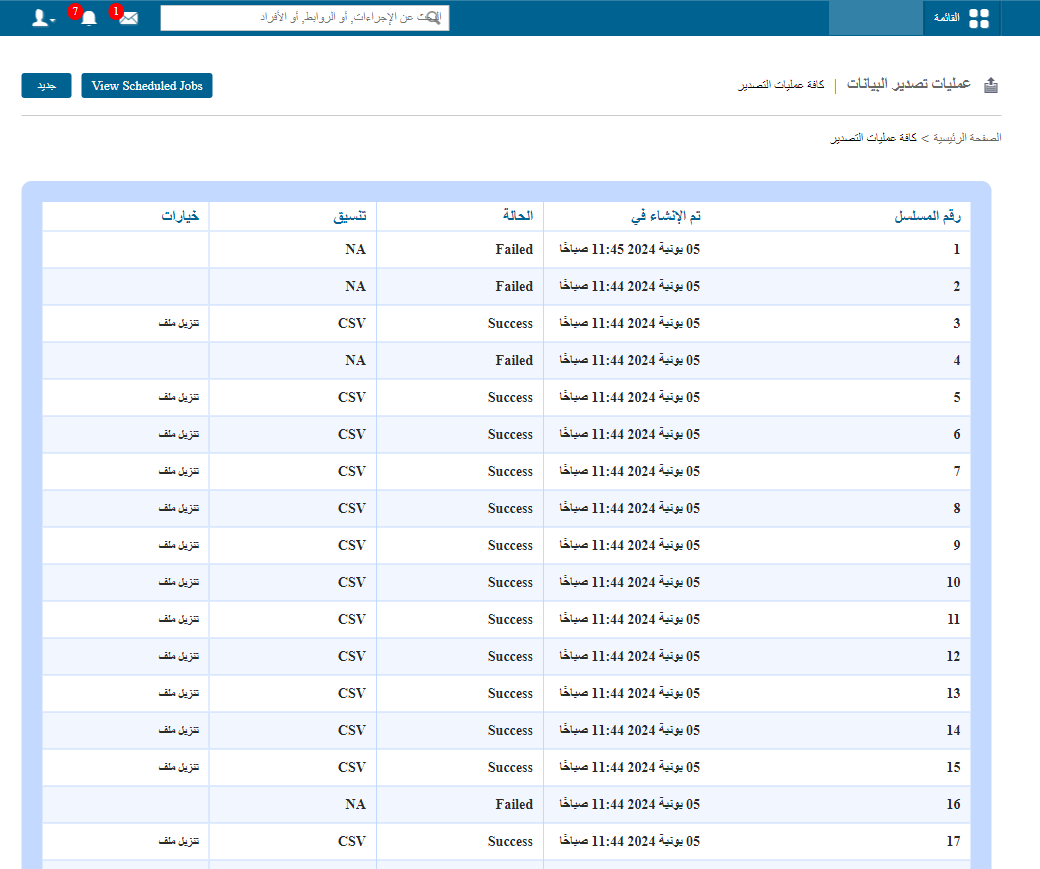The width and height of the screenshot is (1040, 869).
Task: Click the رقم المسلسل column header
Action: [927, 216]
